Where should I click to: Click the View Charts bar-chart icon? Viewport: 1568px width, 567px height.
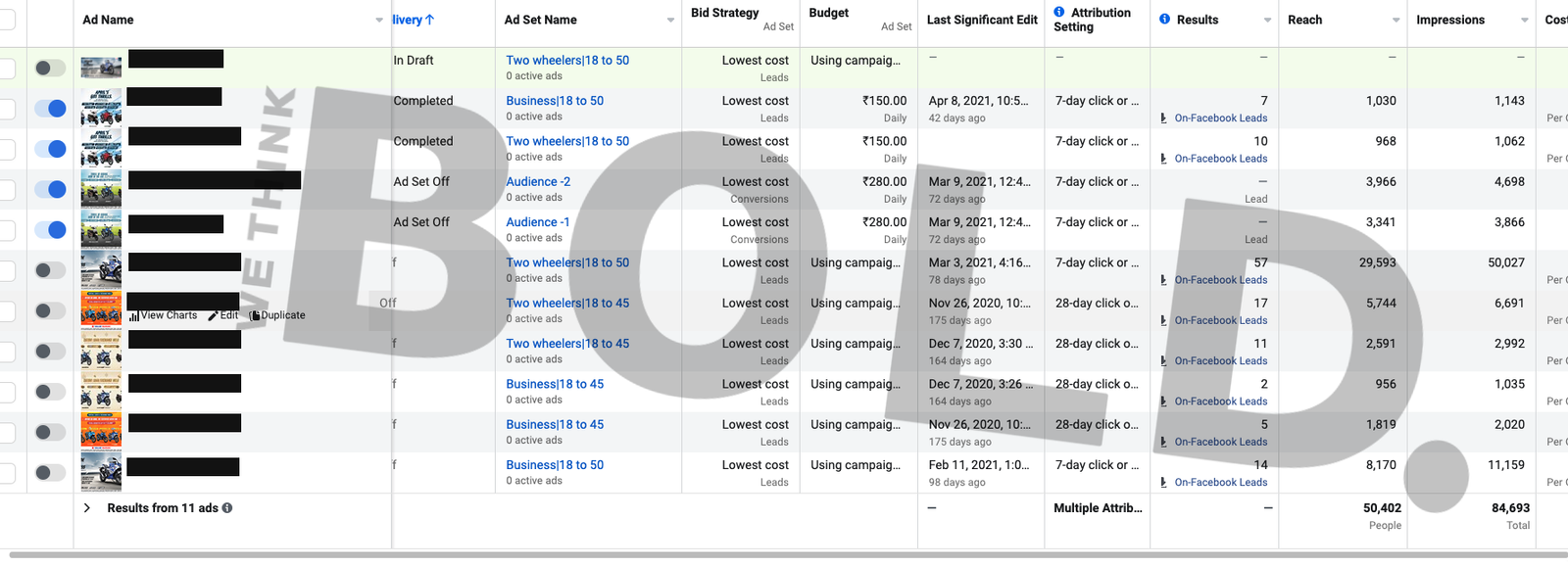[133, 316]
